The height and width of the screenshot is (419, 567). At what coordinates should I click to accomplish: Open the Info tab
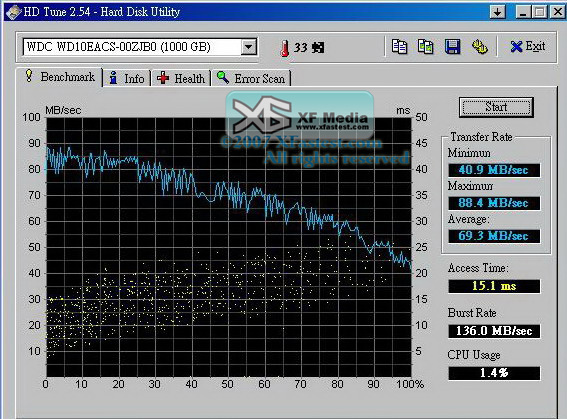[127, 78]
